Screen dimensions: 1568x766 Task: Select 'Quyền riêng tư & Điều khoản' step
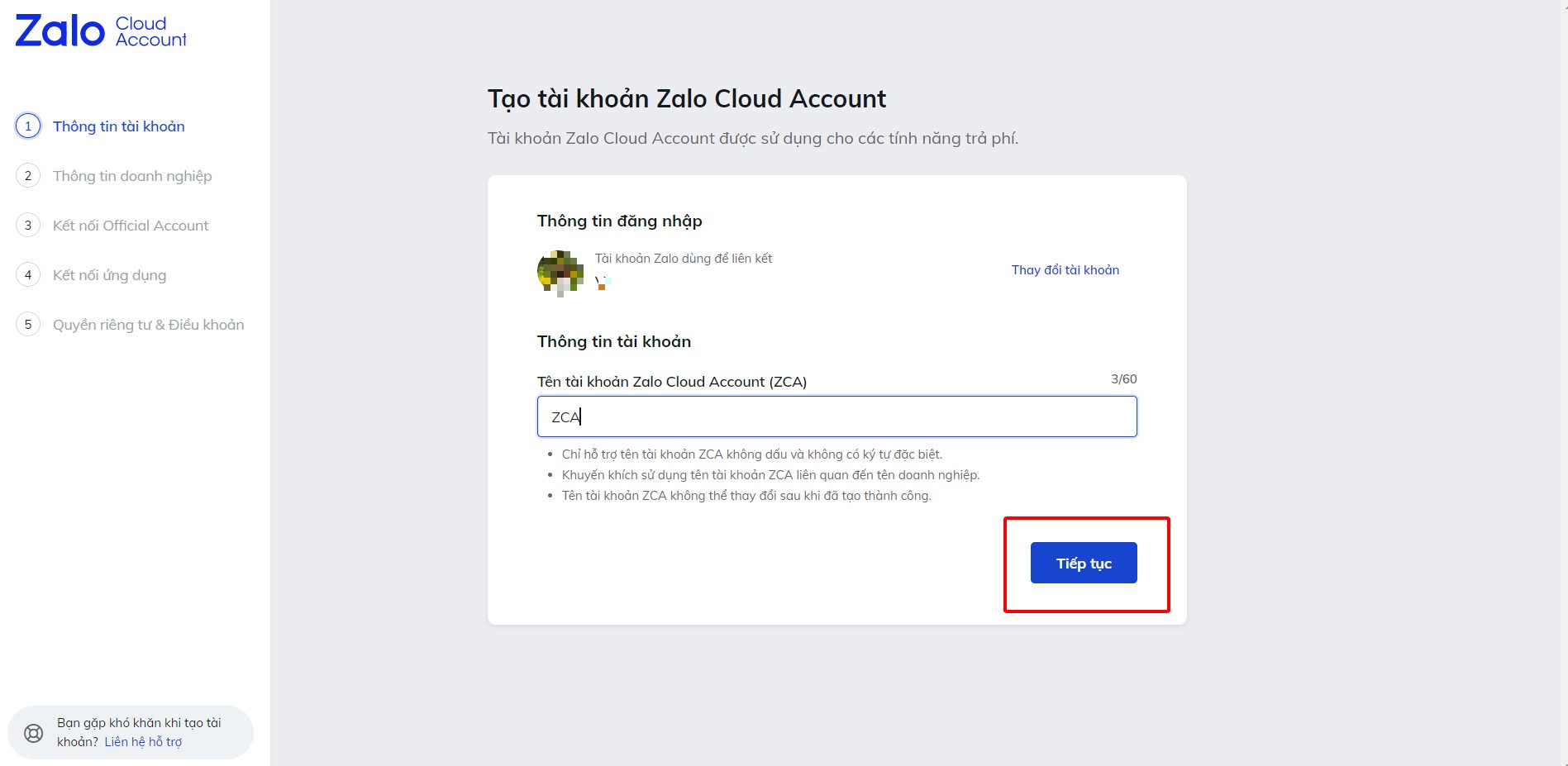[x=149, y=325]
